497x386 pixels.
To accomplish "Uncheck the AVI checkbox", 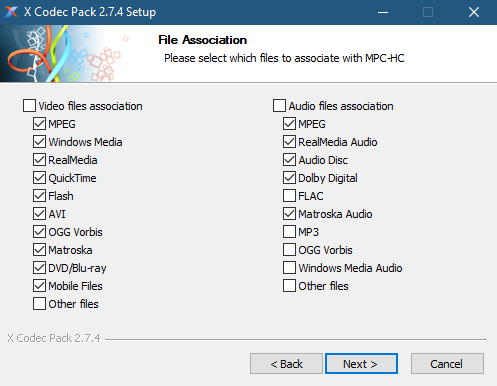I will 39,214.
